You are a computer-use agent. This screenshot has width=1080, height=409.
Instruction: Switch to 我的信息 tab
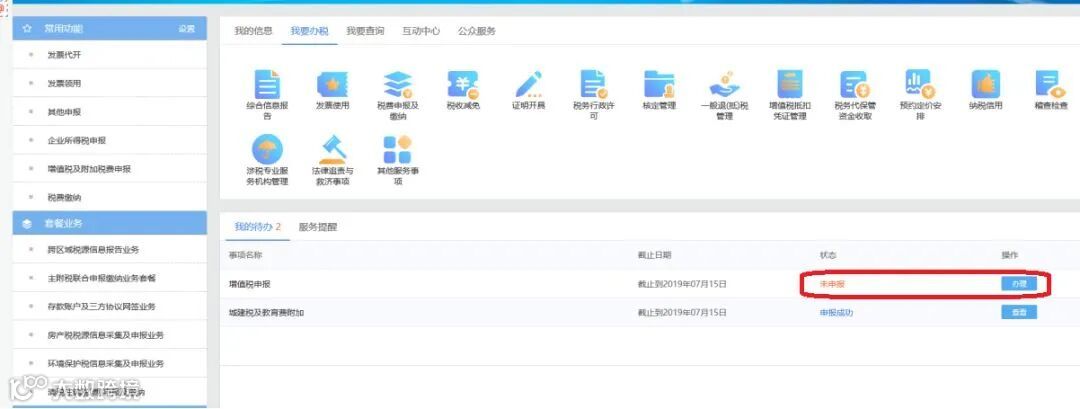253,31
